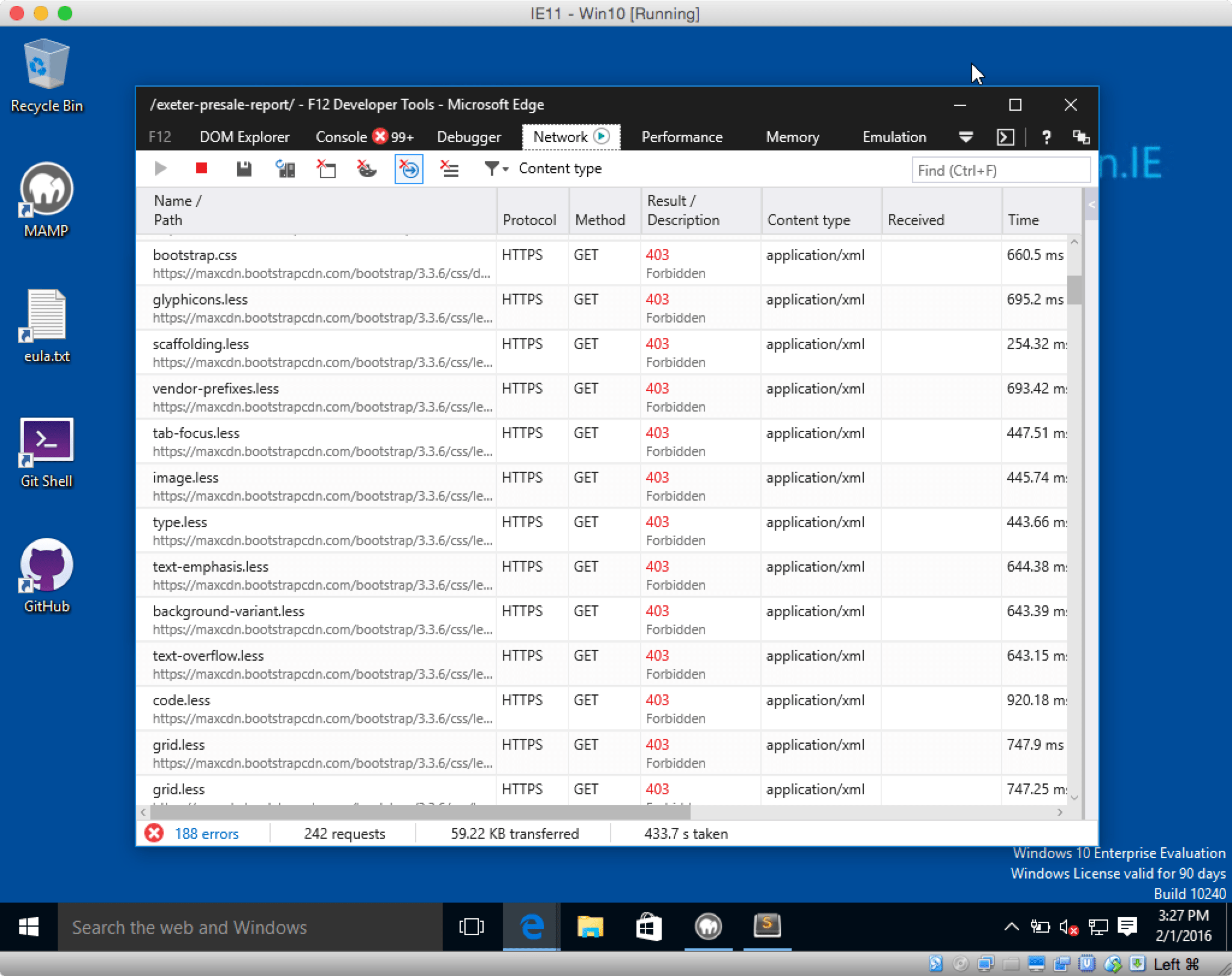1232x976 pixels.
Task: Click the Find (Ctrl+F) search box
Action: pyautogui.click(x=1000, y=170)
